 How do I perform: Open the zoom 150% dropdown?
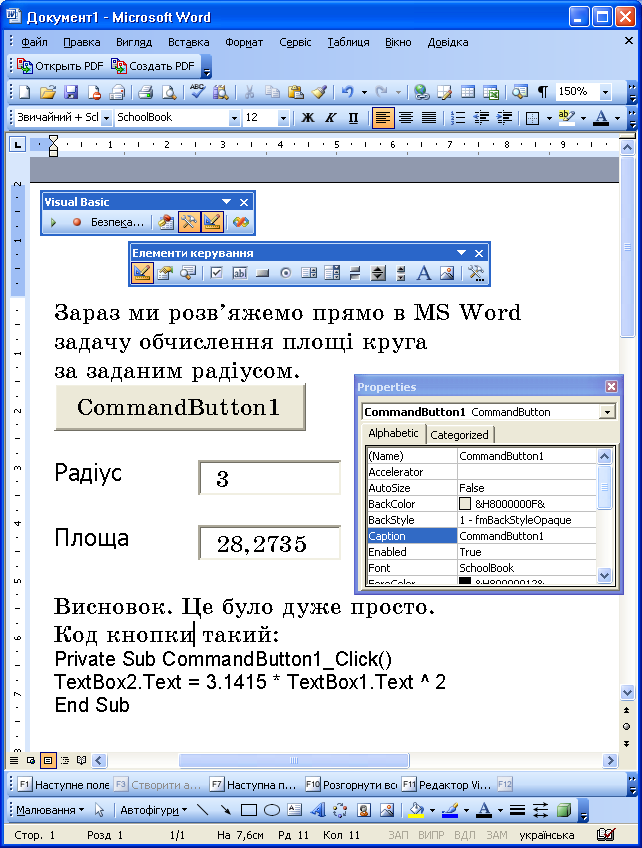(x=605, y=92)
